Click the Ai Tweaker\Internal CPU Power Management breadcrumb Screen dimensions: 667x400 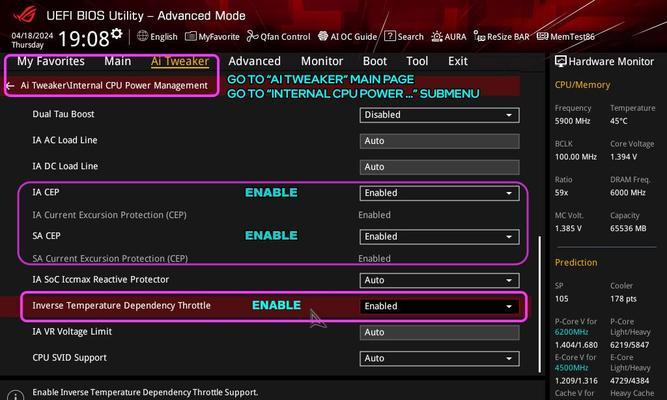(114, 86)
